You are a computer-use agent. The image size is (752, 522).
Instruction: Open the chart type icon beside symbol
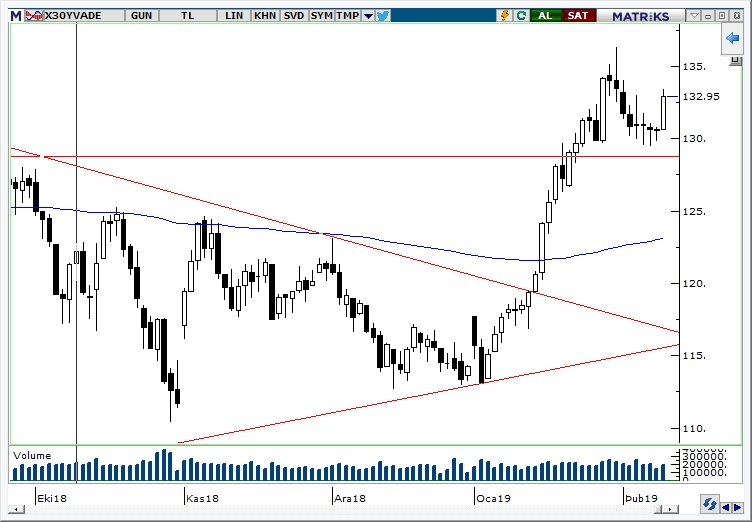tap(34, 16)
